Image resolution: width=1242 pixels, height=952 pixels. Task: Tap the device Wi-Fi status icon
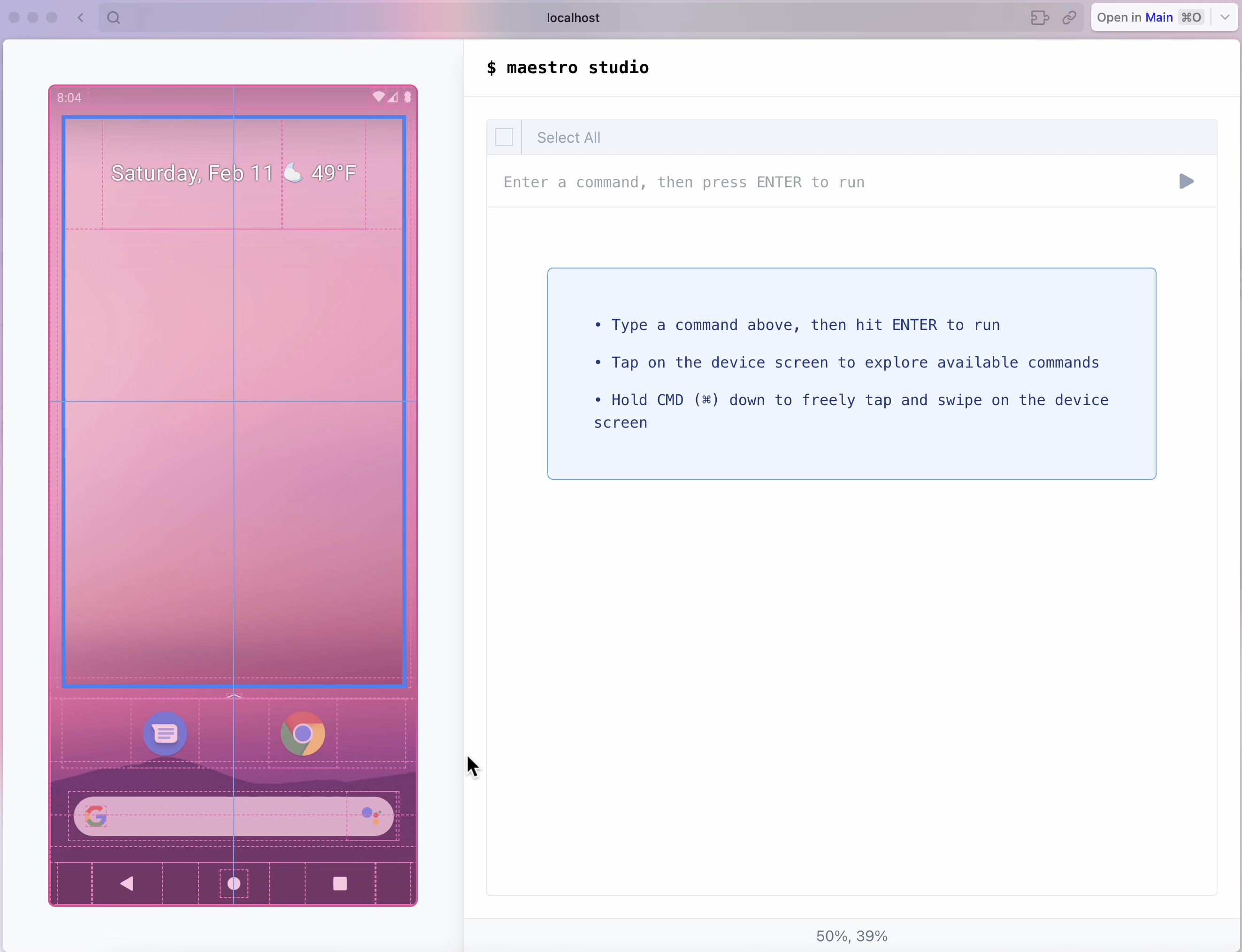(378, 97)
